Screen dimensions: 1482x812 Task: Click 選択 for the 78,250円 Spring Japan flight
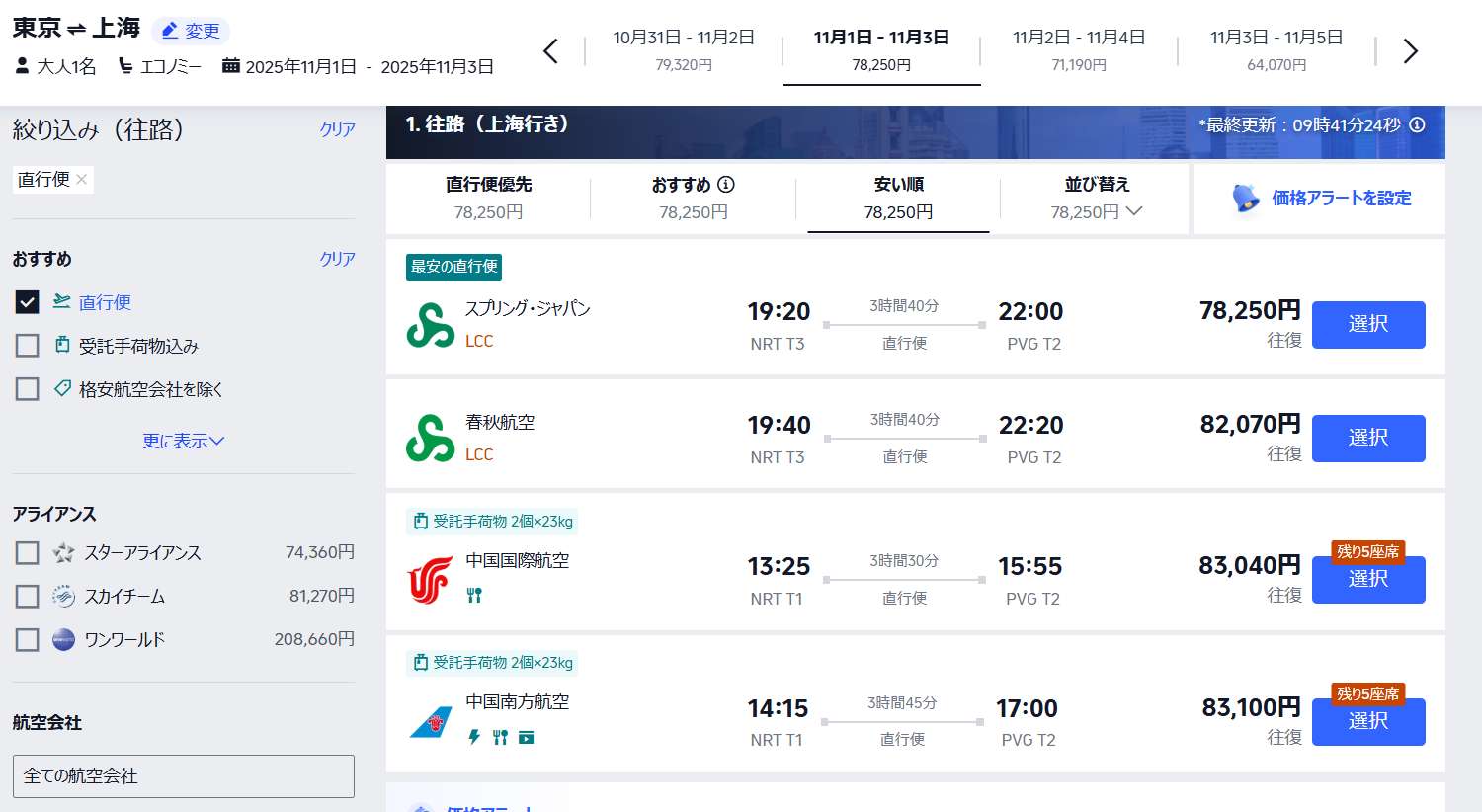click(1367, 325)
